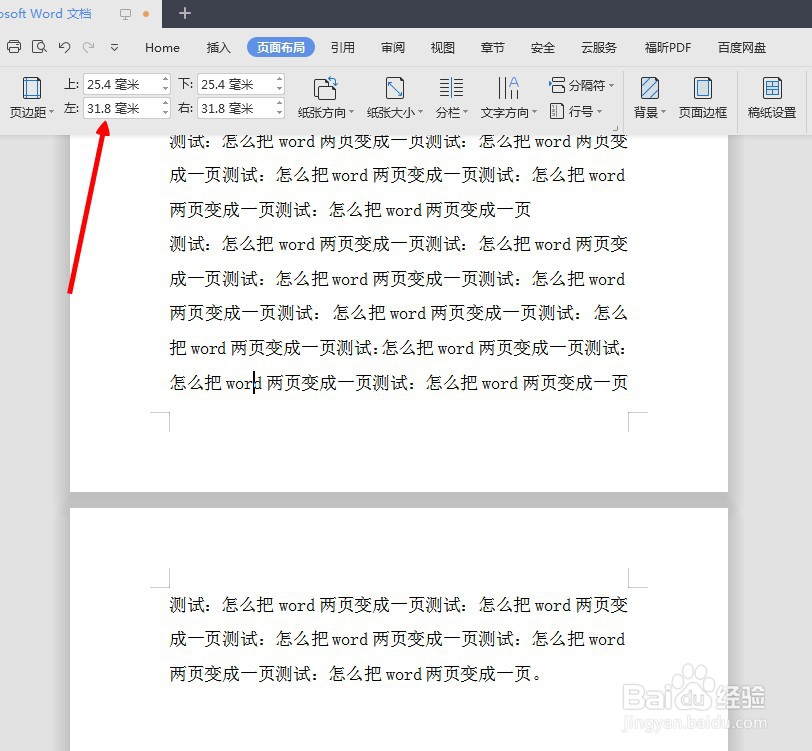
Task: Open the 福昕PDF tab
Action: [x=668, y=48]
